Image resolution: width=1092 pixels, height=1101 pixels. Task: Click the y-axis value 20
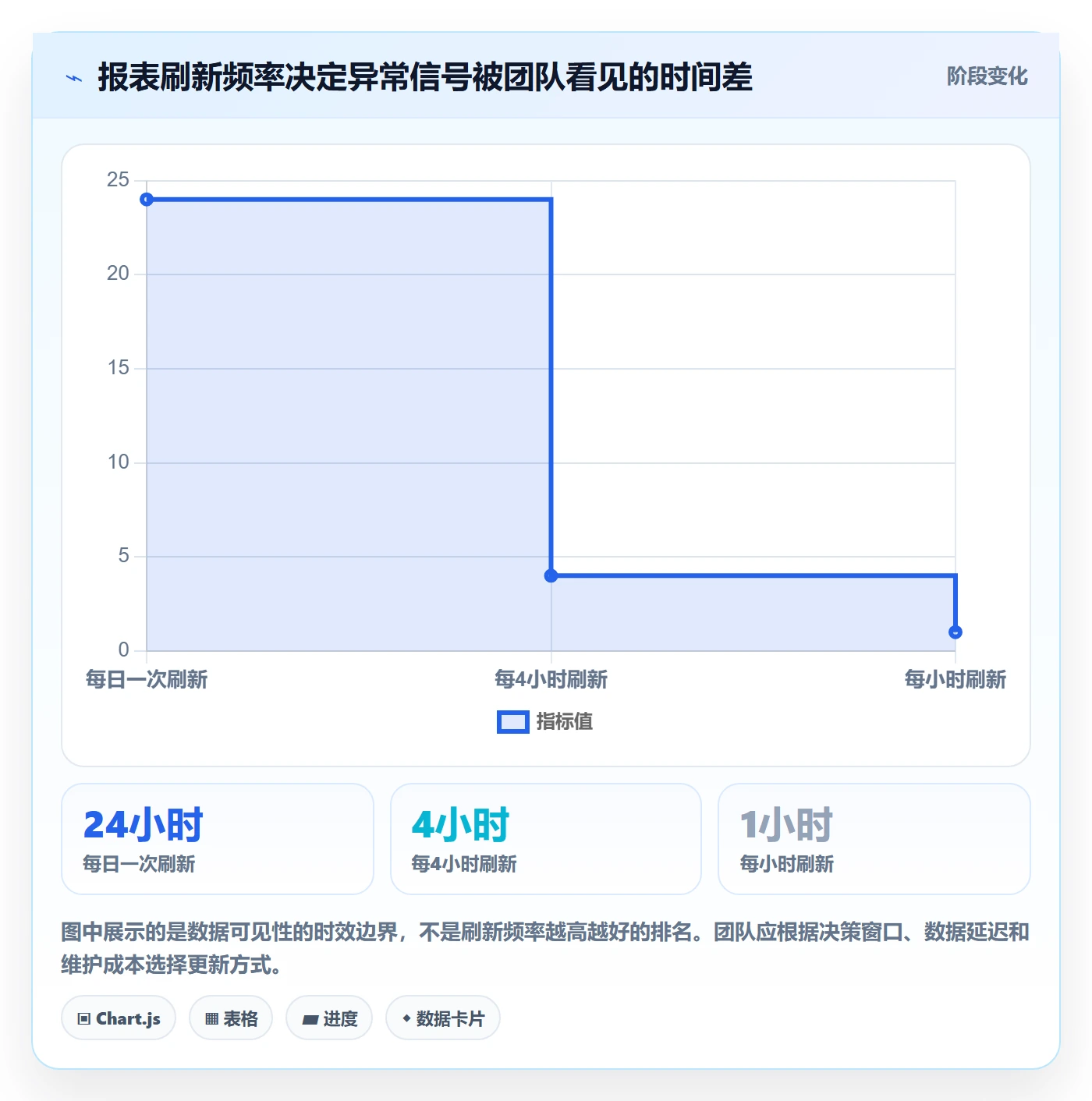[x=118, y=274]
